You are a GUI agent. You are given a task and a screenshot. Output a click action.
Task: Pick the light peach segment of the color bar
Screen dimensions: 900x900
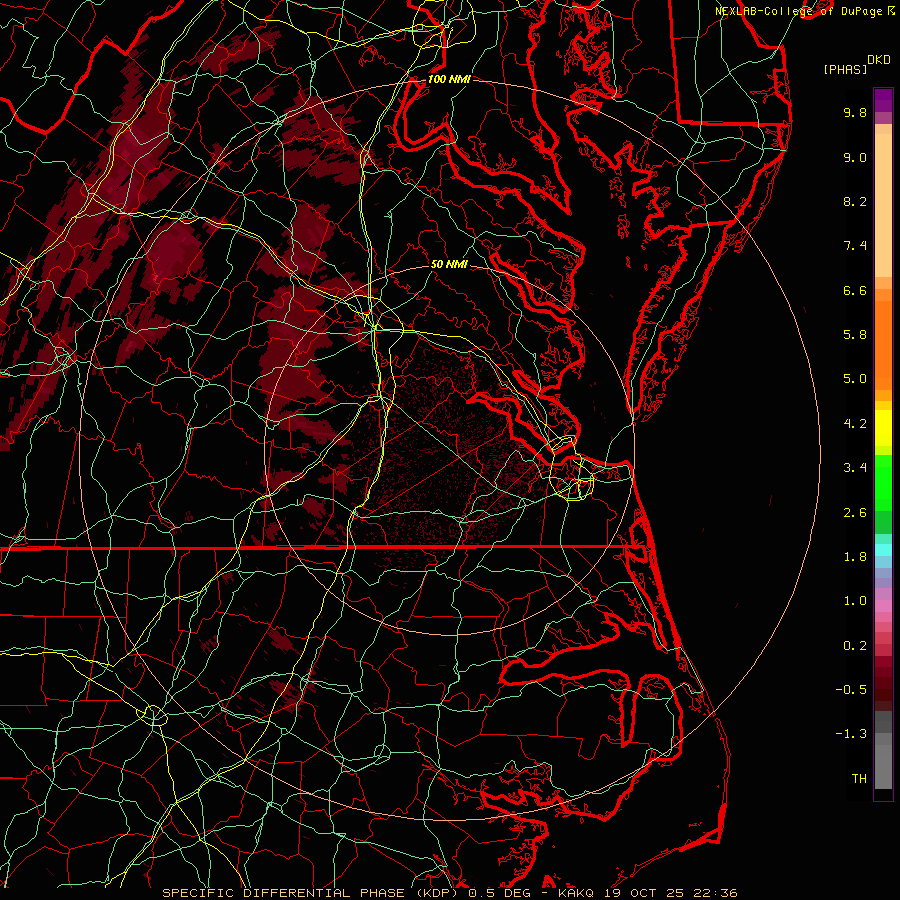click(883, 205)
